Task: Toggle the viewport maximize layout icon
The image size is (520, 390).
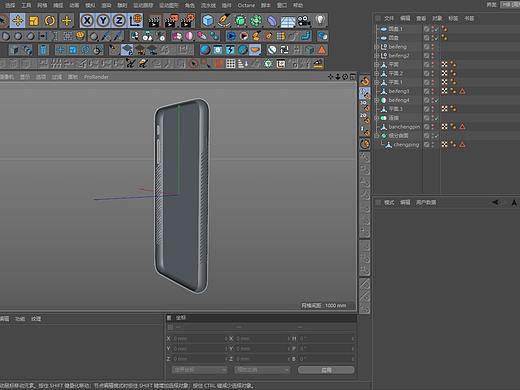Action: [353, 77]
